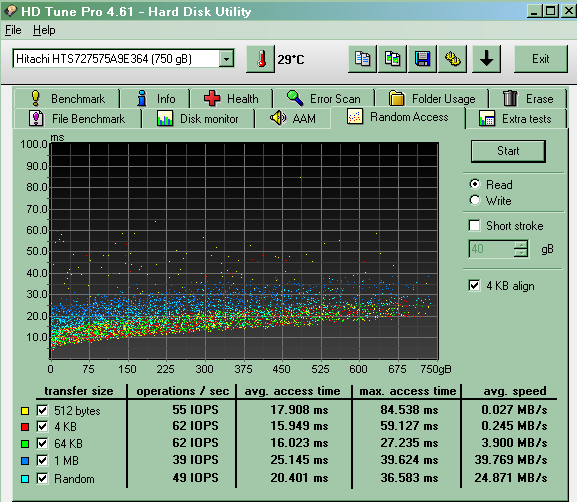Open the Health tab with red cross
This screenshot has height=502, width=577.
[x=231, y=99]
